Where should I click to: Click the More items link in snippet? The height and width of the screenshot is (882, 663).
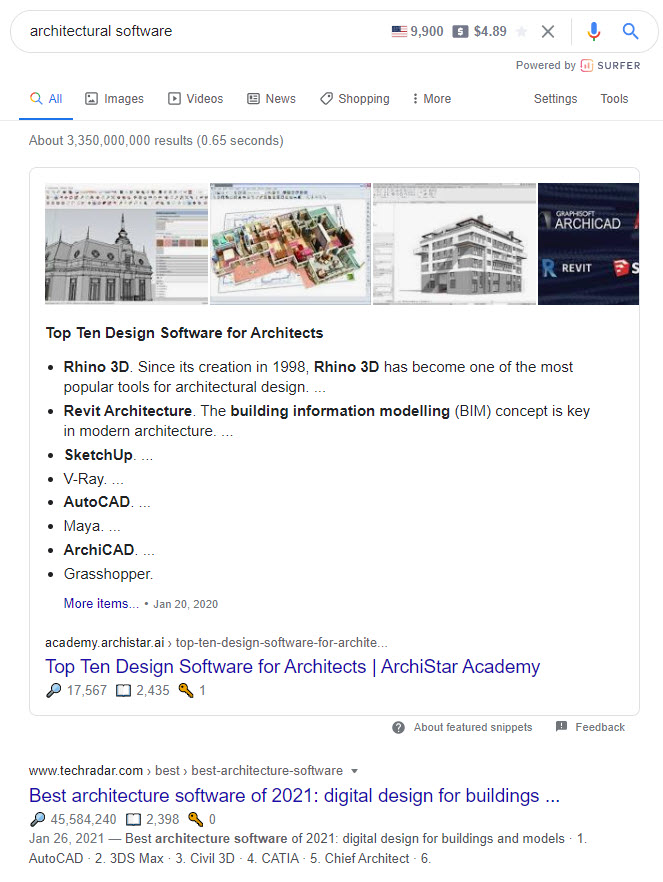pyautogui.click(x=101, y=603)
